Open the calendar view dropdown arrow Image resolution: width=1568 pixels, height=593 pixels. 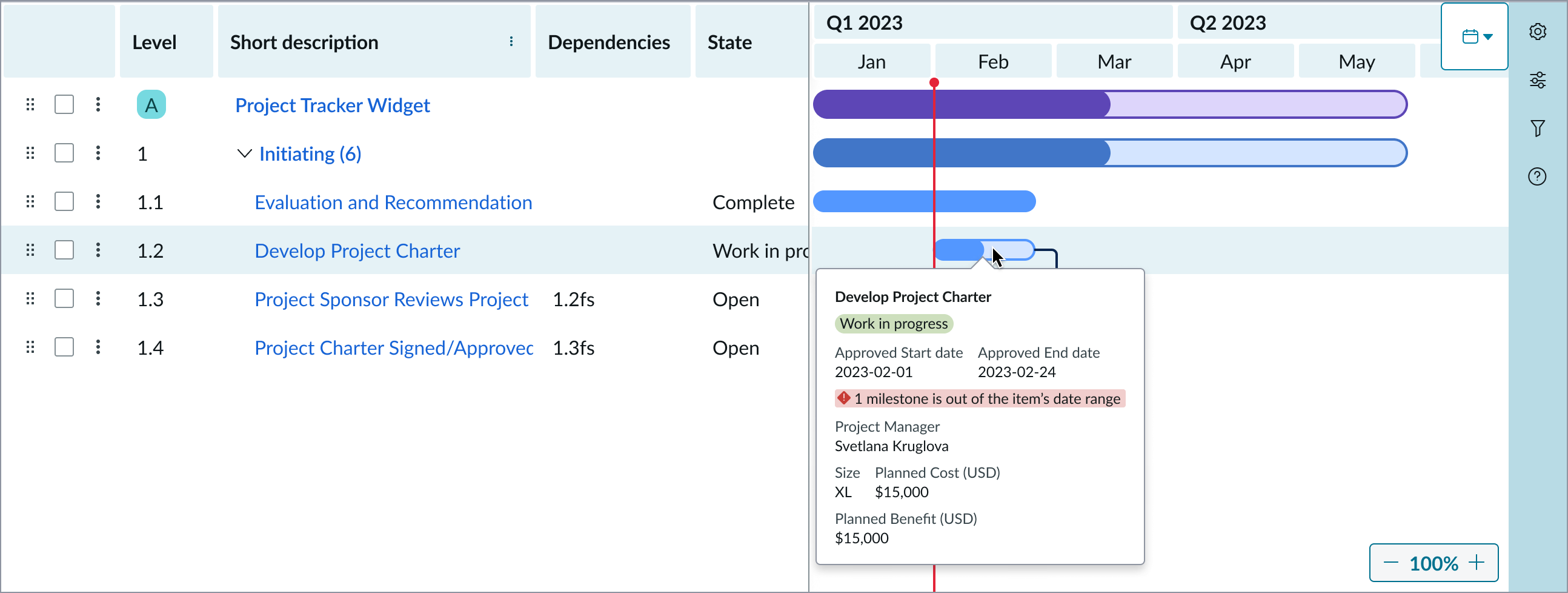click(1489, 36)
